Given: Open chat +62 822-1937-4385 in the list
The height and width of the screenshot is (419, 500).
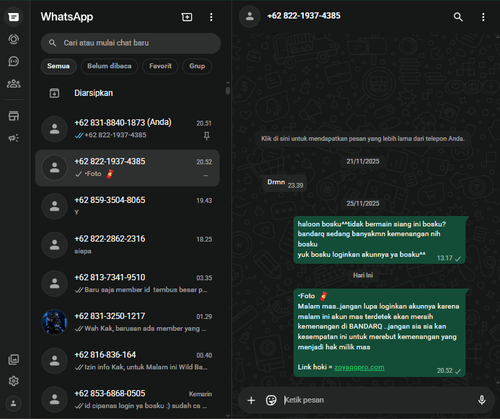Looking at the screenshot, I should pyautogui.click(x=127, y=168).
